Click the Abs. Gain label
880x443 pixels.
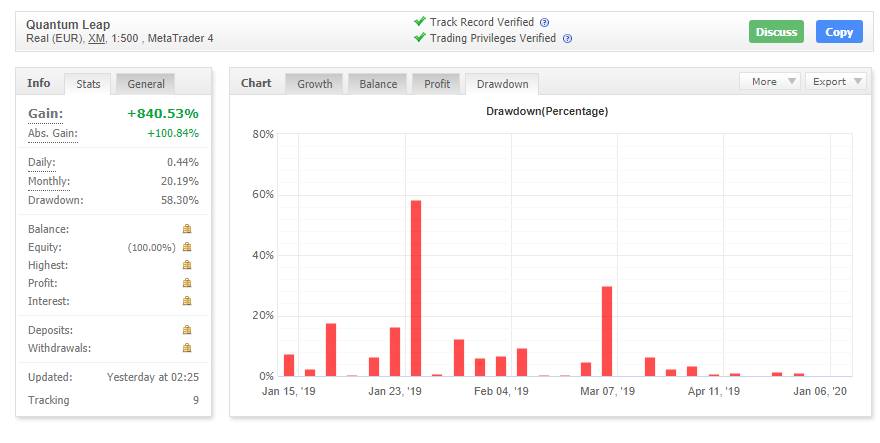53,133
